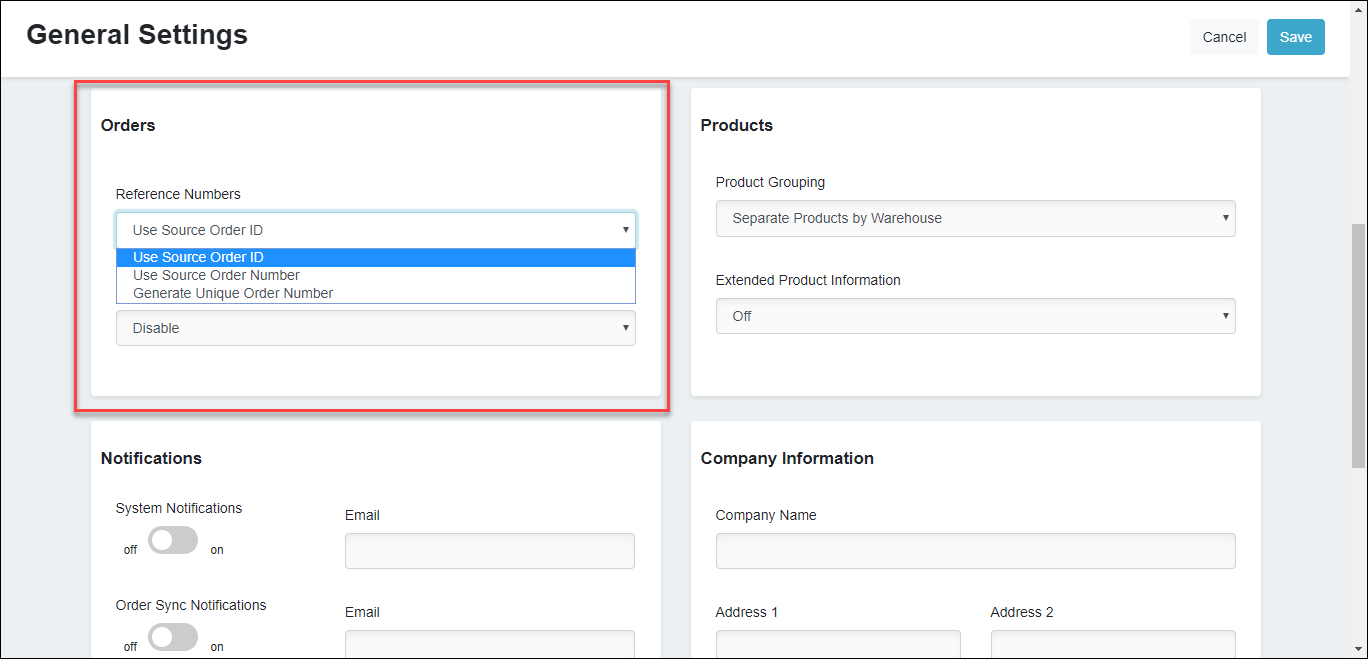Click the Company Name text field
This screenshot has width=1368, height=659.
[x=975, y=551]
